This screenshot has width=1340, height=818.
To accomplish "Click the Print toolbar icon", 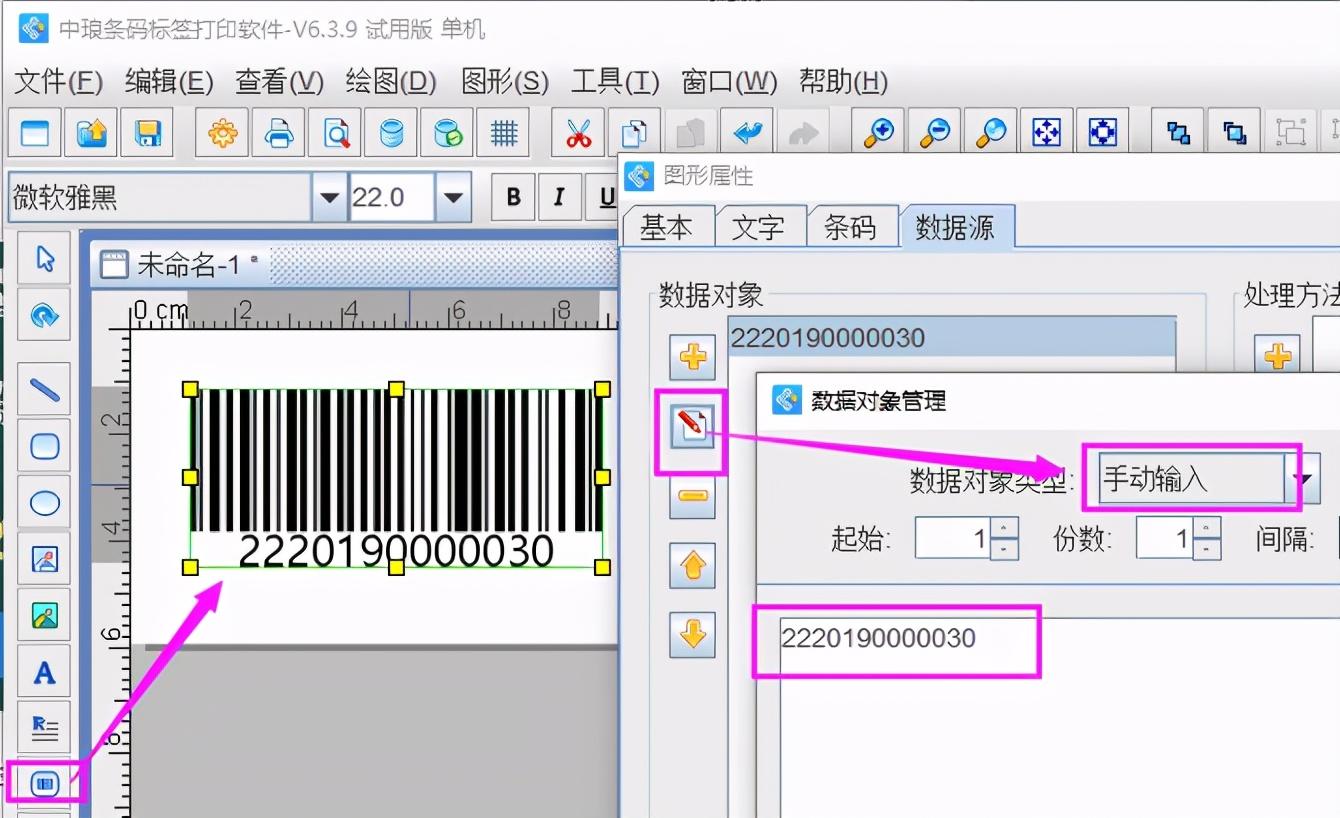I will (278, 132).
